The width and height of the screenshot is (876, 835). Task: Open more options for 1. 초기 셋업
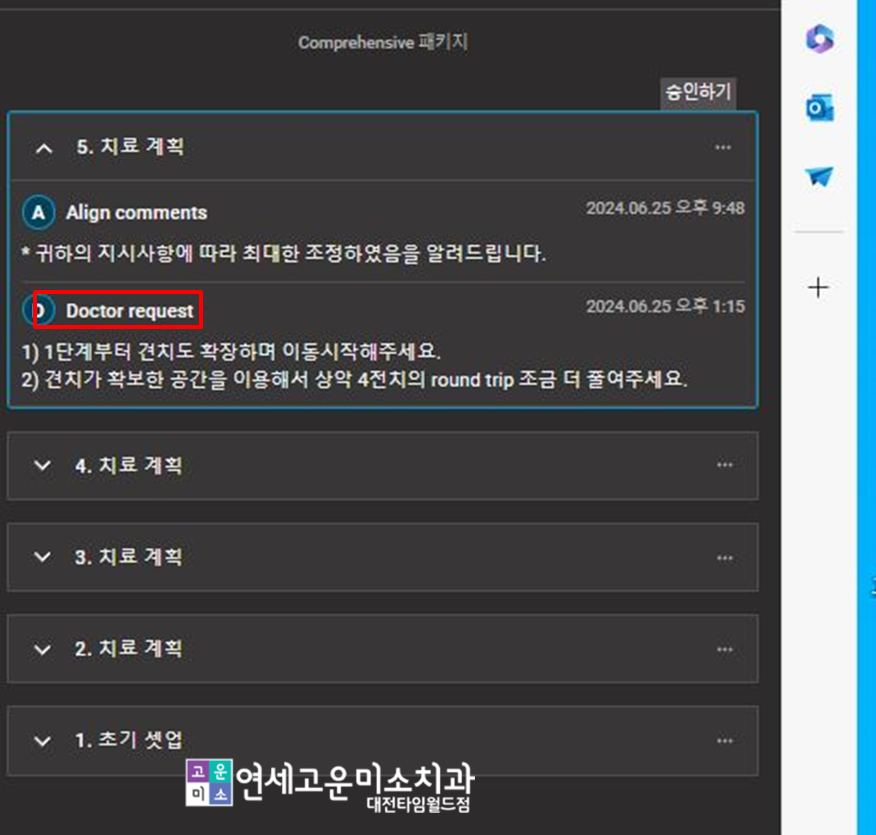[x=723, y=741]
